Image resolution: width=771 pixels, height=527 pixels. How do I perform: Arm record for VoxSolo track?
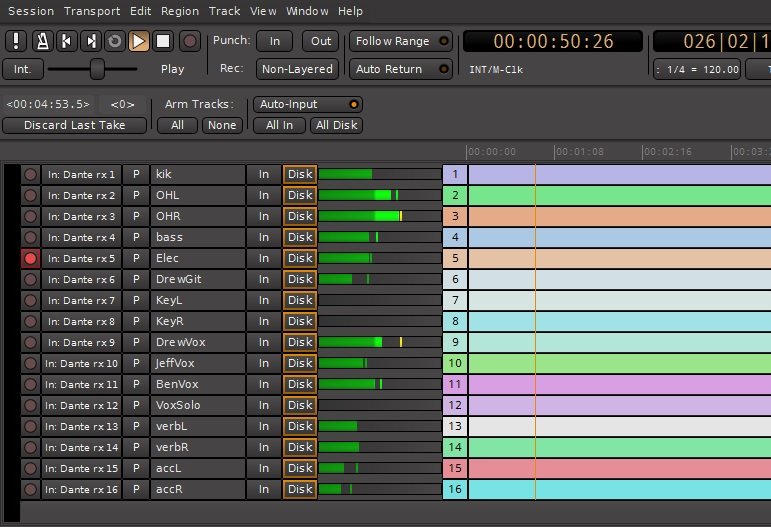click(30, 406)
